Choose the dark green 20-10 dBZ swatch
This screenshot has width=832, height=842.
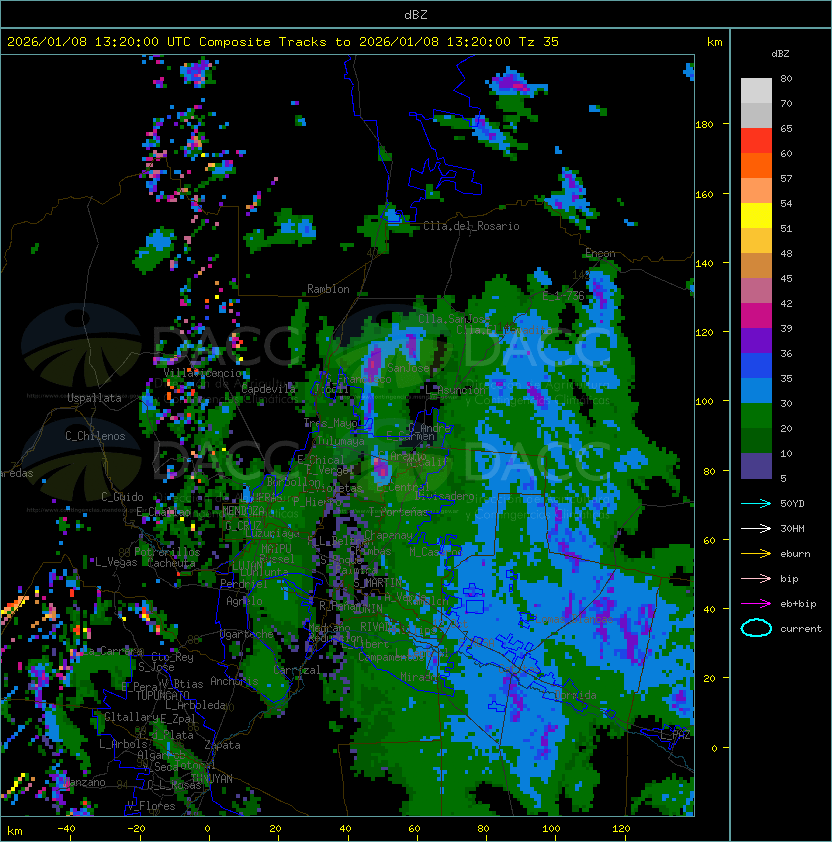(756, 440)
